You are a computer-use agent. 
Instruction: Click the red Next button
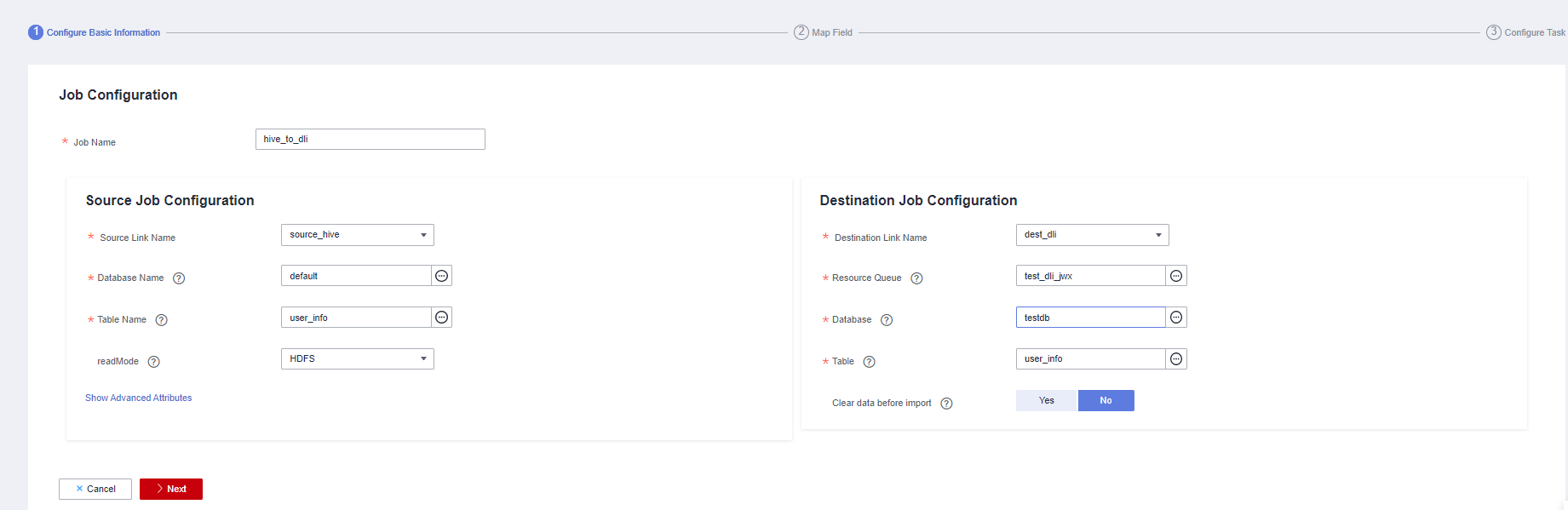(x=171, y=489)
